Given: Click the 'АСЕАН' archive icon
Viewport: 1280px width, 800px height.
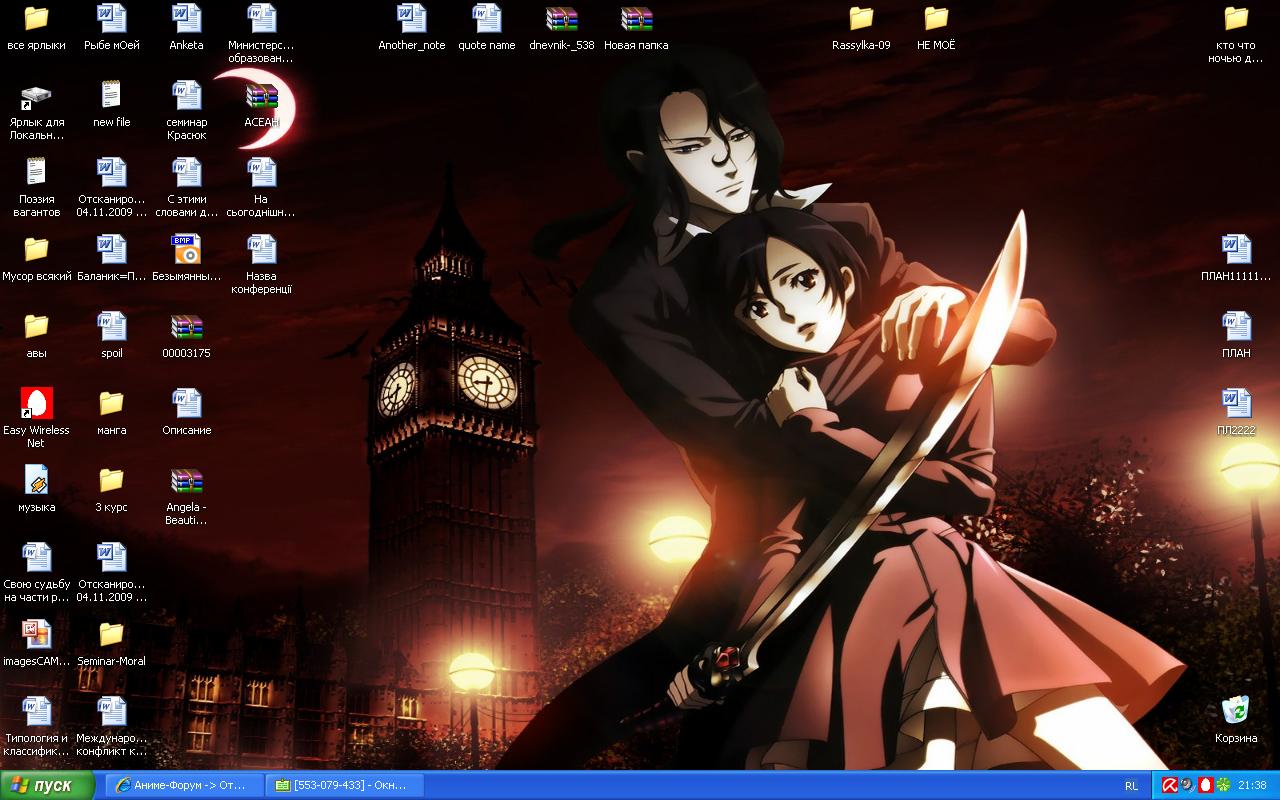Looking at the screenshot, I should 261,96.
